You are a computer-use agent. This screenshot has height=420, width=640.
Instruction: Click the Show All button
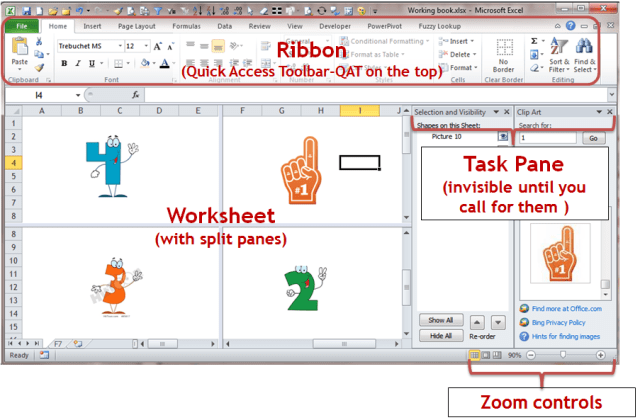(x=441, y=320)
